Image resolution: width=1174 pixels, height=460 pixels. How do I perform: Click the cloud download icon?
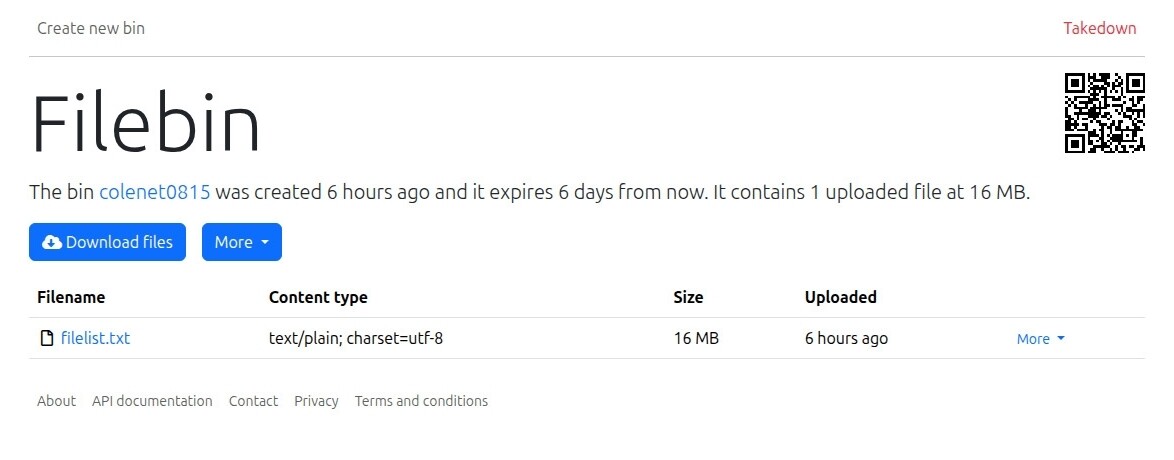point(52,242)
